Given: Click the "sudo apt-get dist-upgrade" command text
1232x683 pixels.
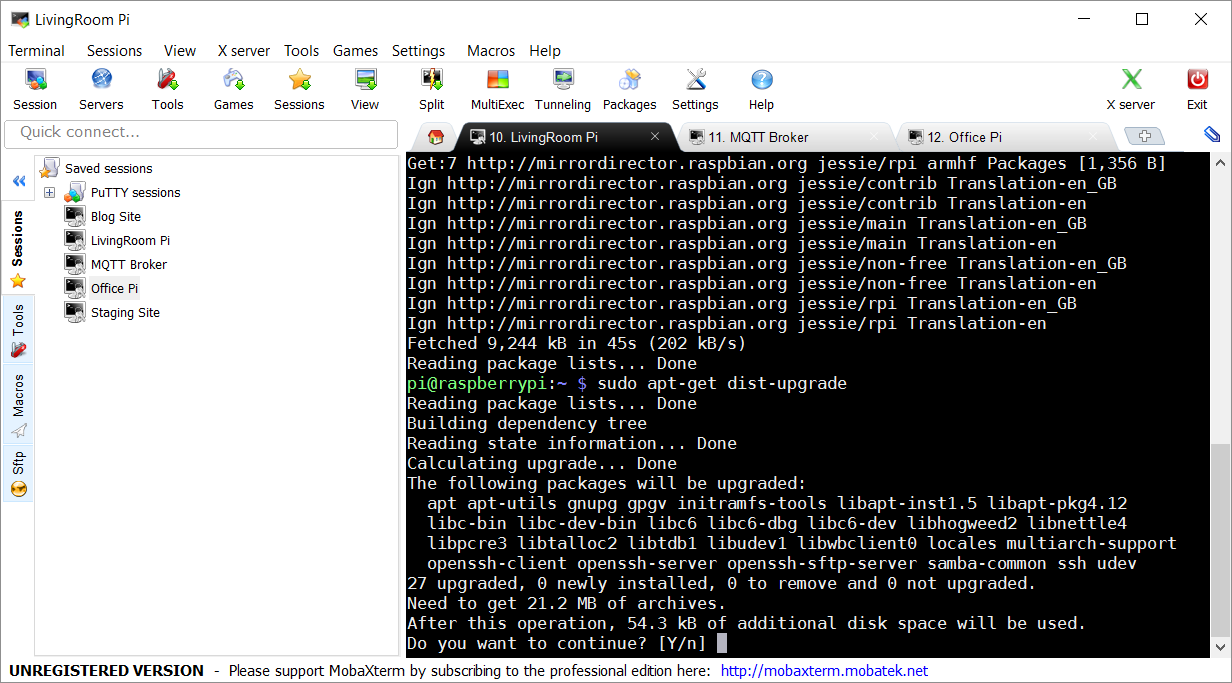Looking at the screenshot, I should (x=722, y=383).
